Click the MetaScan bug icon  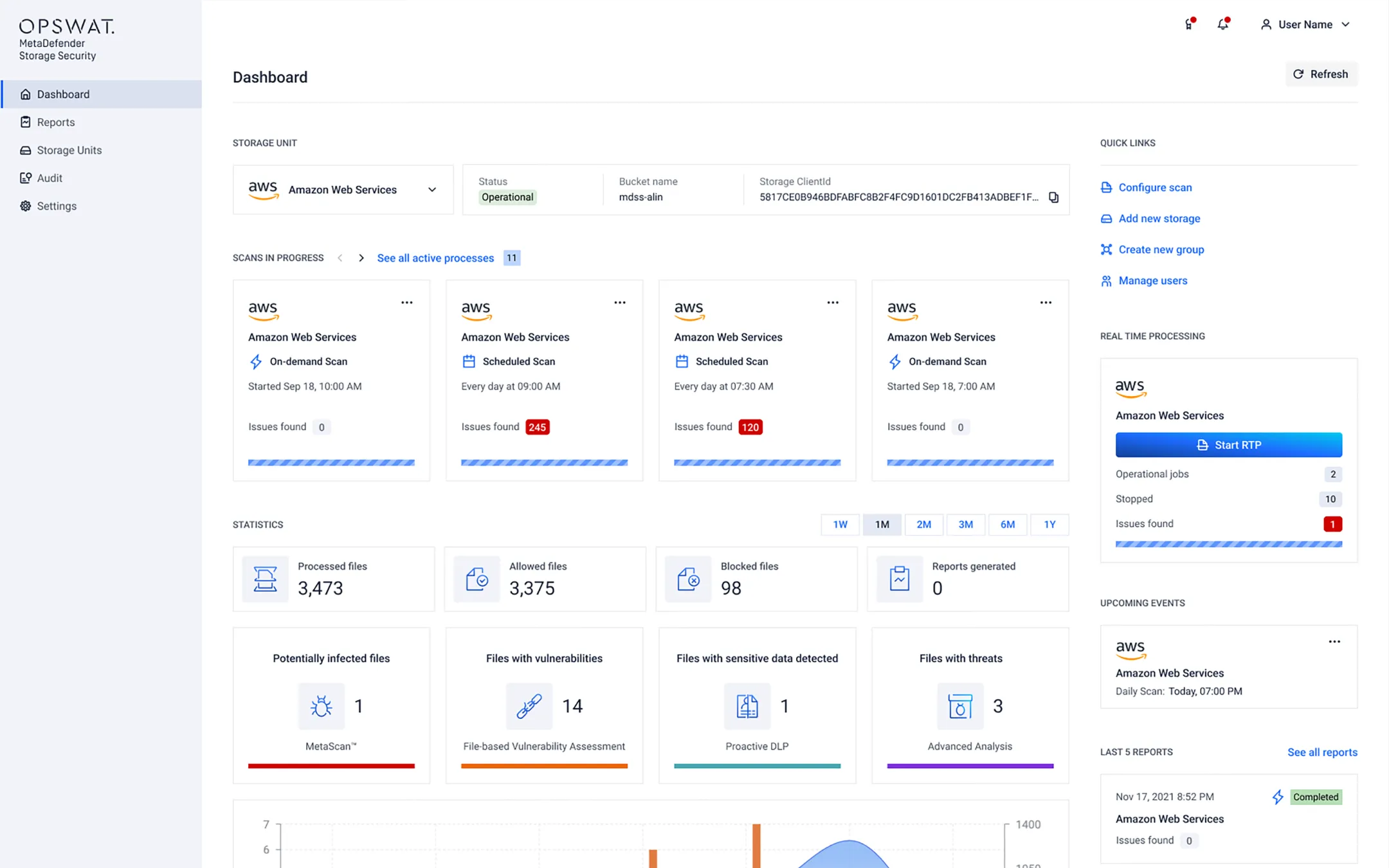(321, 706)
